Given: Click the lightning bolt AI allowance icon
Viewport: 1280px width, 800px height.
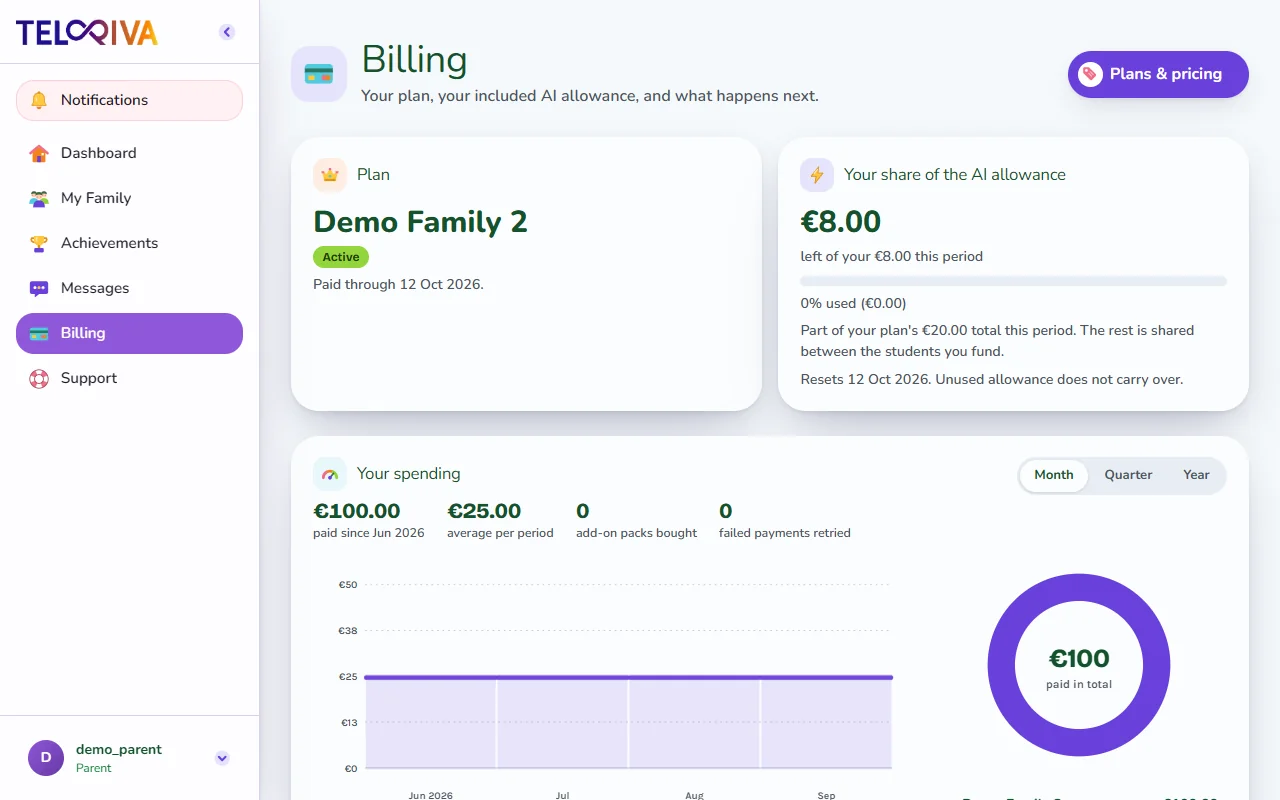Looking at the screenshot, I should [x=817, y=175].
